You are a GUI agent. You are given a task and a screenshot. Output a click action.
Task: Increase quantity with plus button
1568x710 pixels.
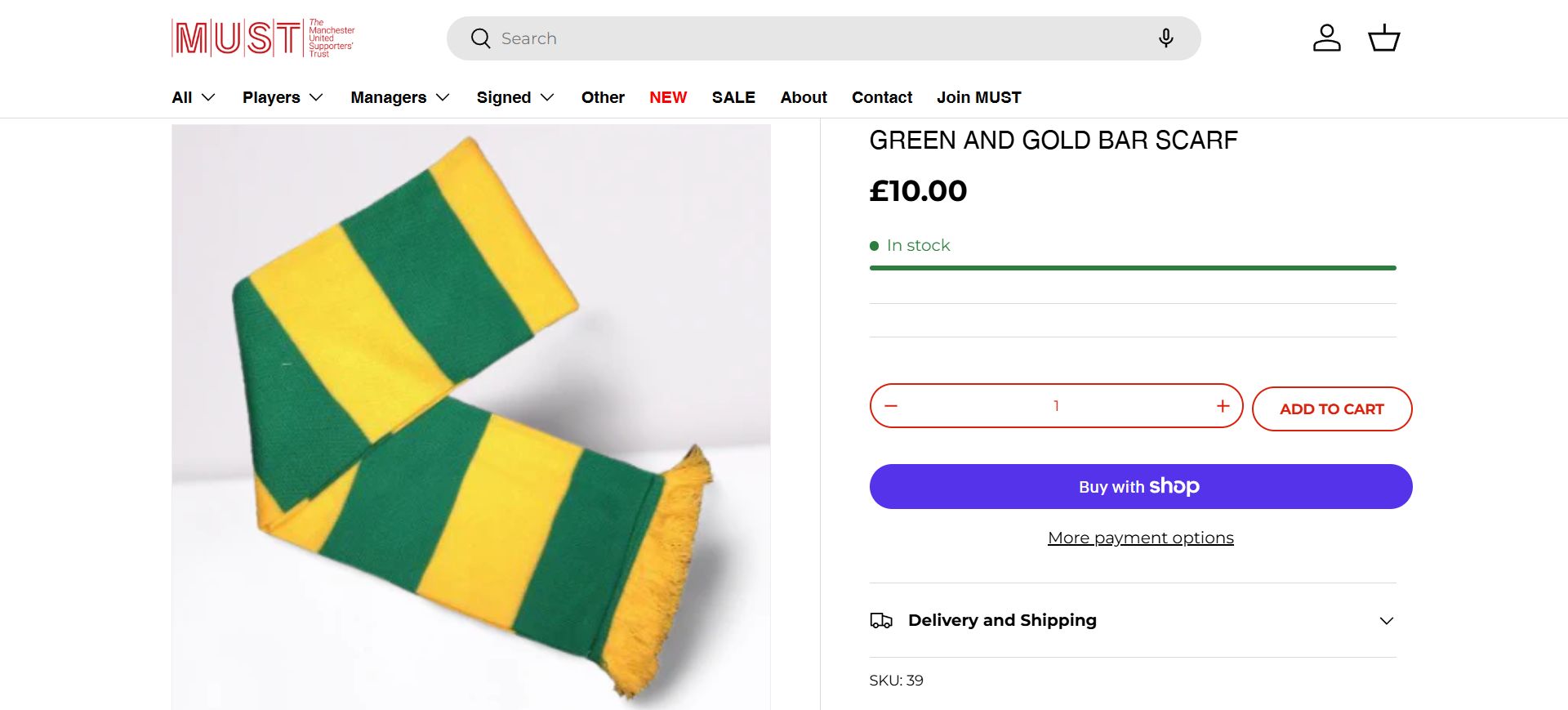click(x=1223, y=406)
